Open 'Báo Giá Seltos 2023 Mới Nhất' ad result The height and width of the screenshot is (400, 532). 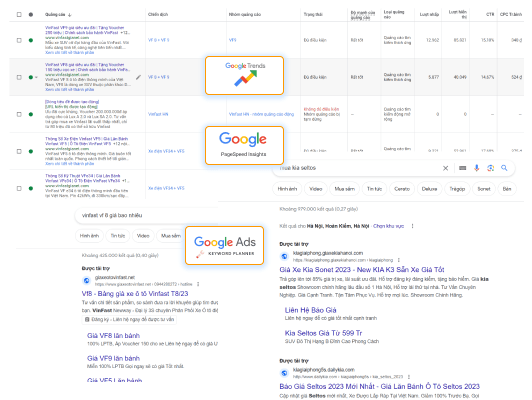pos(379,386)
